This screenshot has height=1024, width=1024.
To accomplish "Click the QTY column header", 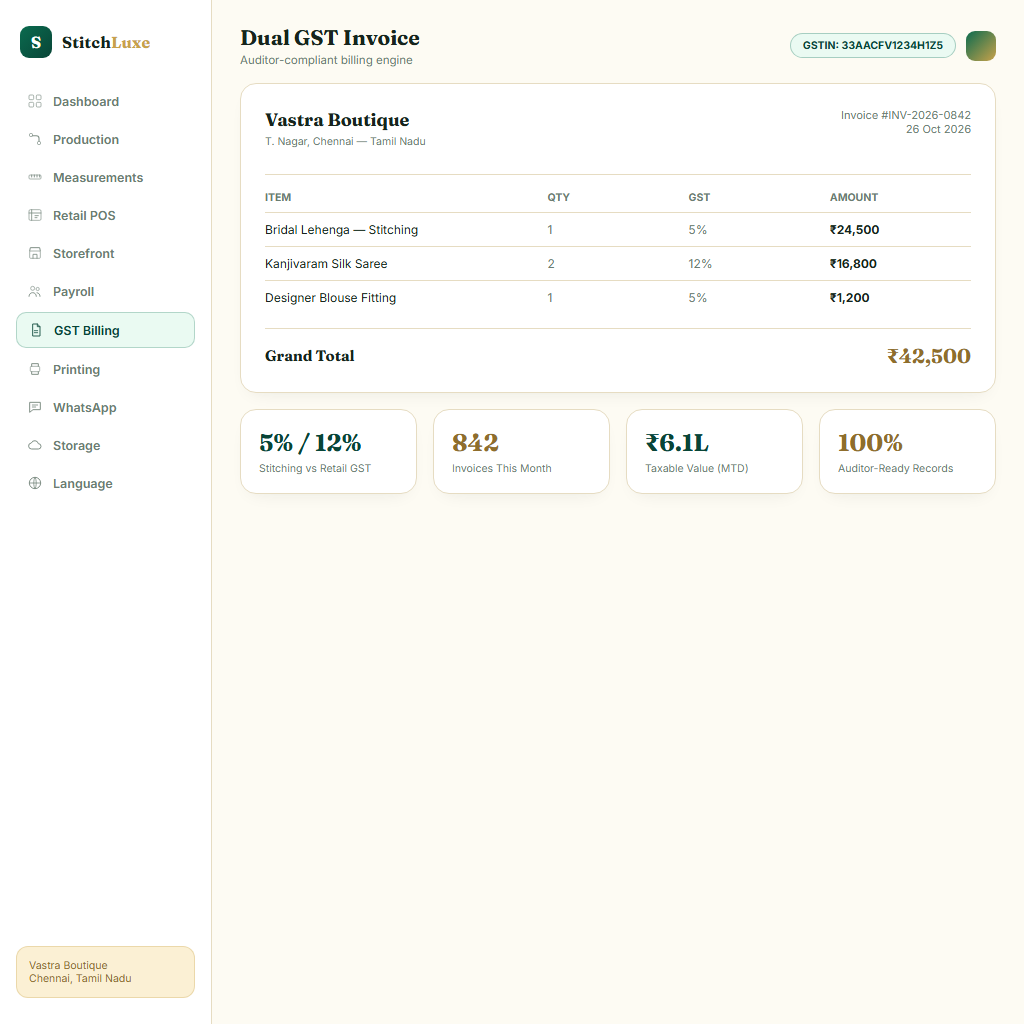I will point(558,197).
